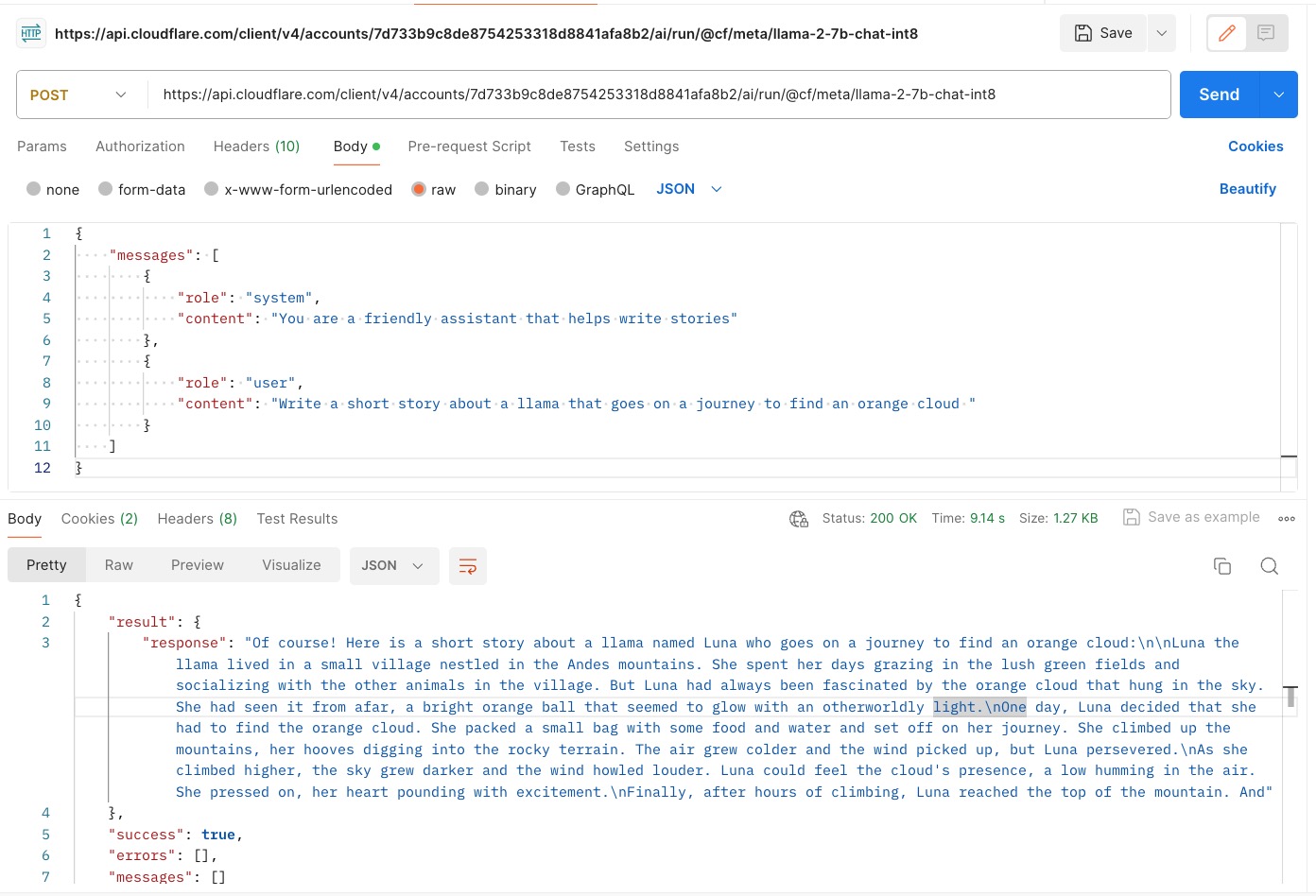
Task: Switch to the Preview response tab
Action: [x=197, y=564]
